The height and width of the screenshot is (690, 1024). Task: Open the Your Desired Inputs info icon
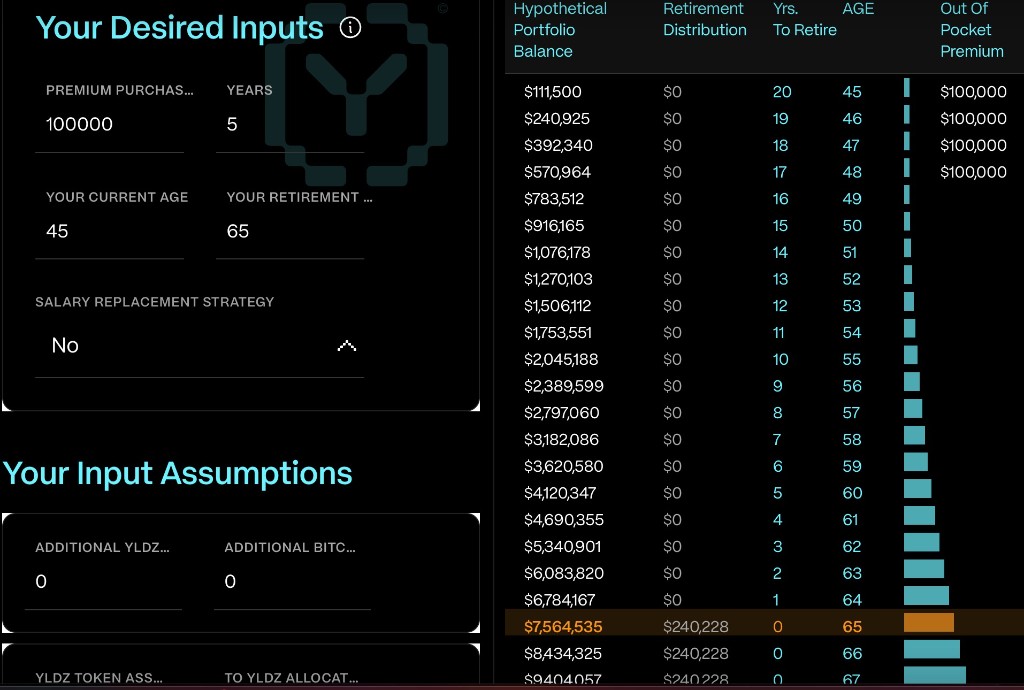pos(350,27)
